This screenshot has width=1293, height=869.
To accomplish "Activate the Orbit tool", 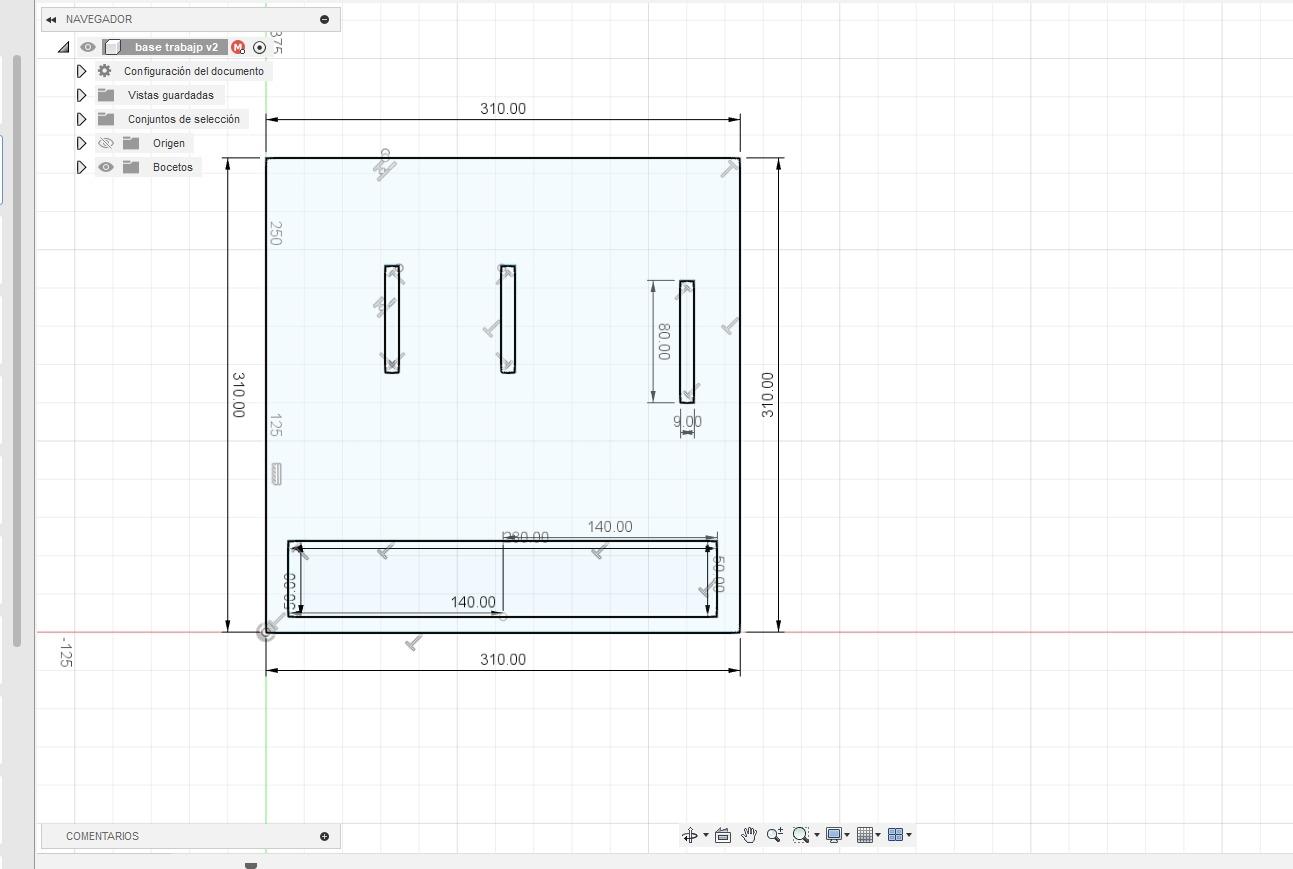I will pos(690,835).
